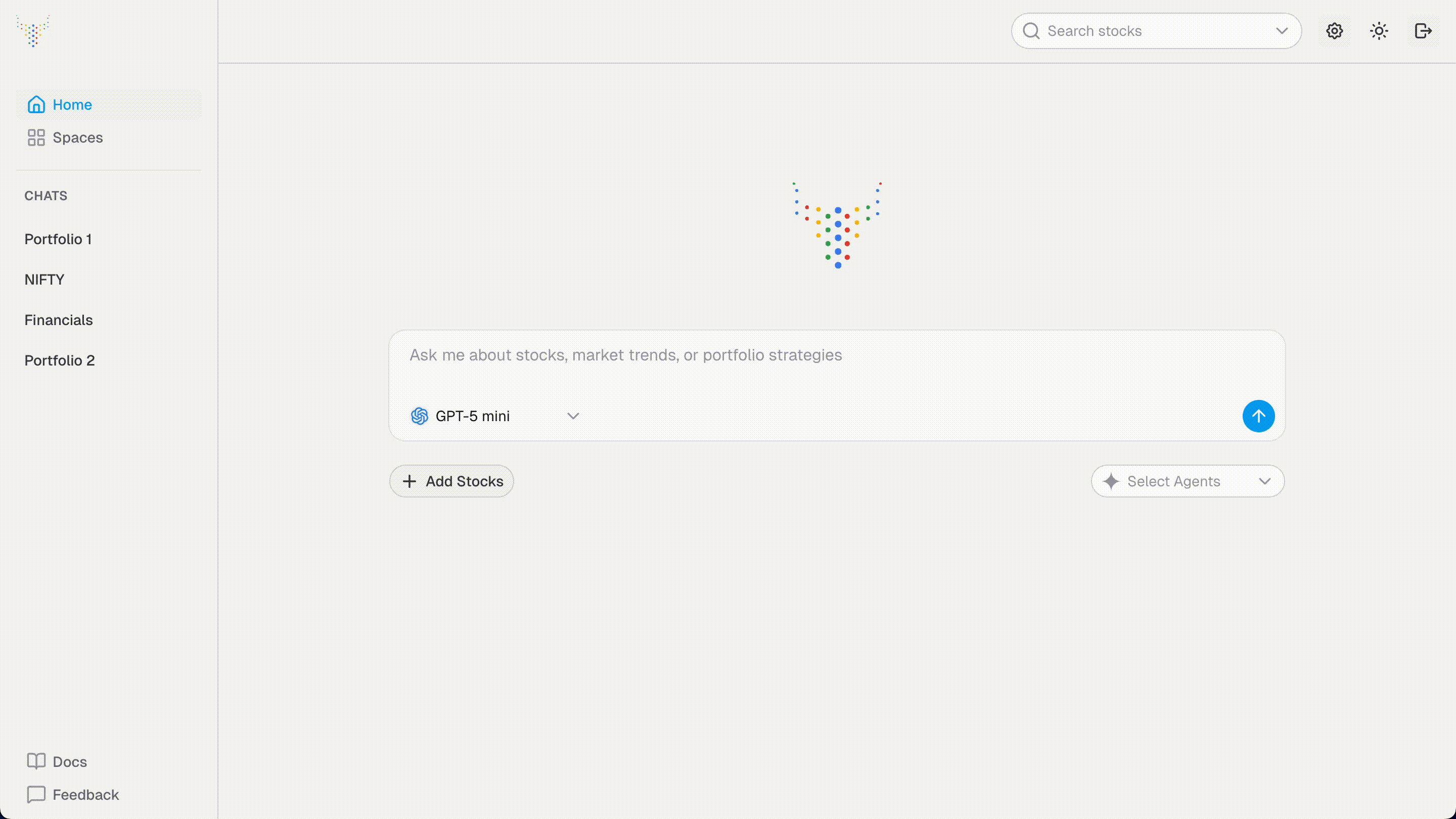Switch to the NIFTY chat

point(44,279)
